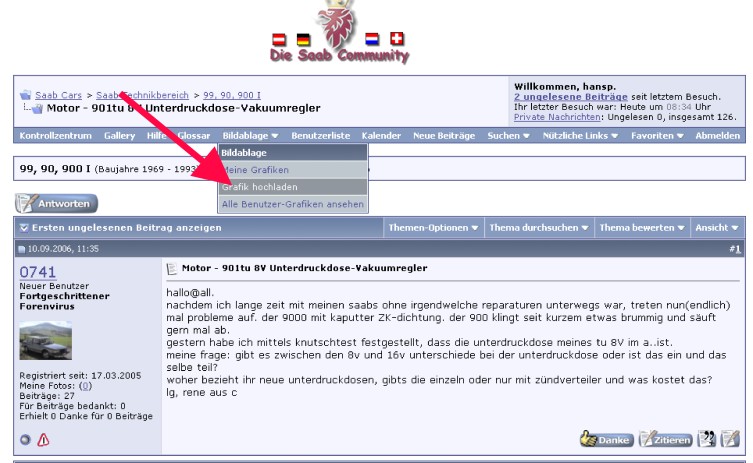Image resolution: width=753 pixels, height=463 pixels.
Task: Open Kontrollzentrum in the navigation bar
Action: pos(55,136)
